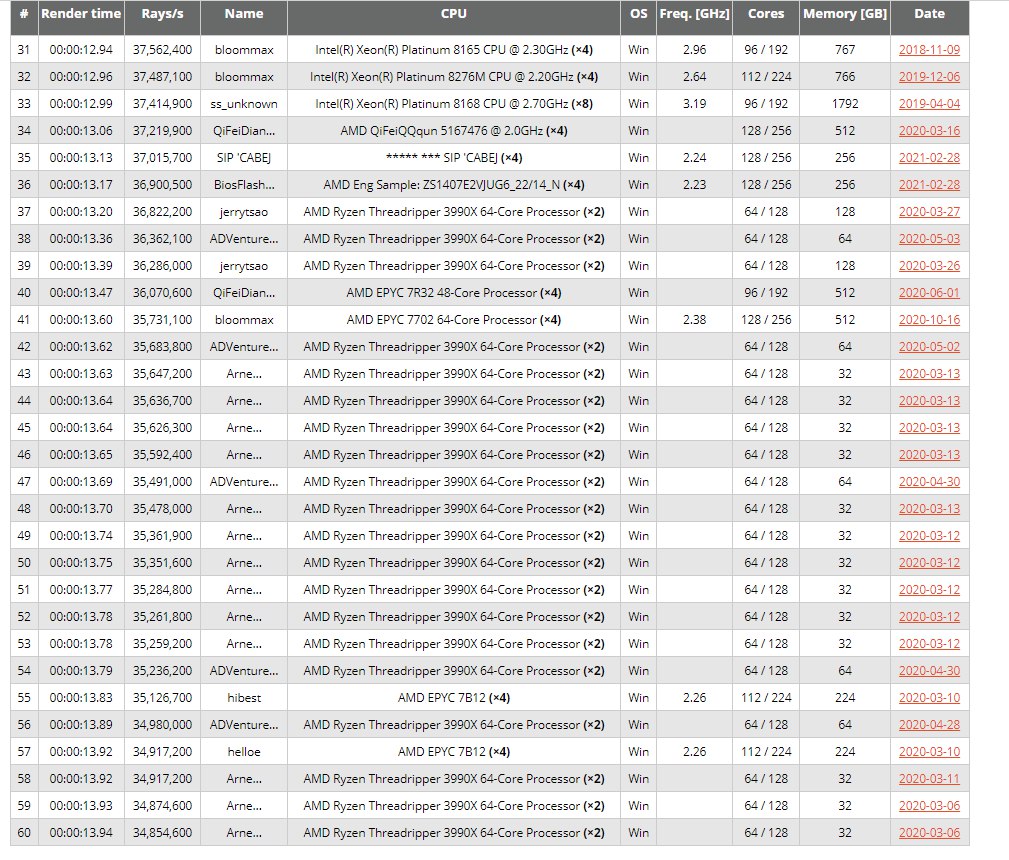Click render time 00:00:13.47
This screenshot has width=1009, height=860.
click(x=81, y=293)
